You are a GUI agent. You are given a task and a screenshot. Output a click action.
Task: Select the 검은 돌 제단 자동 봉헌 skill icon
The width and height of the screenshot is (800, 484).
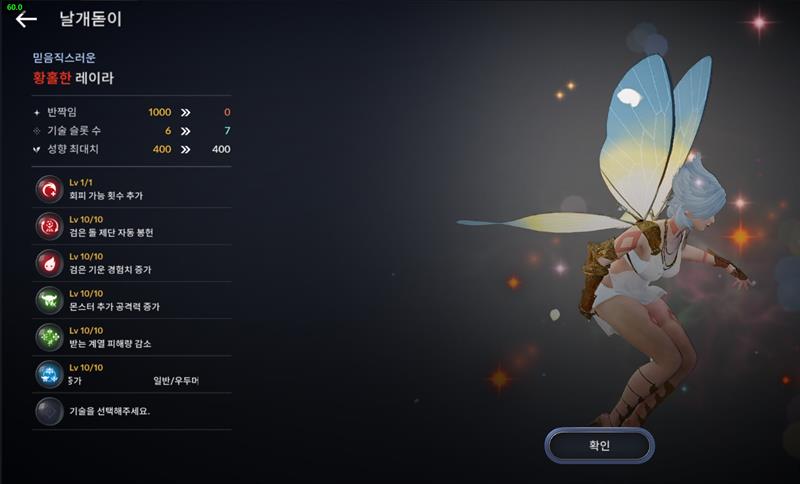[49, 226]
